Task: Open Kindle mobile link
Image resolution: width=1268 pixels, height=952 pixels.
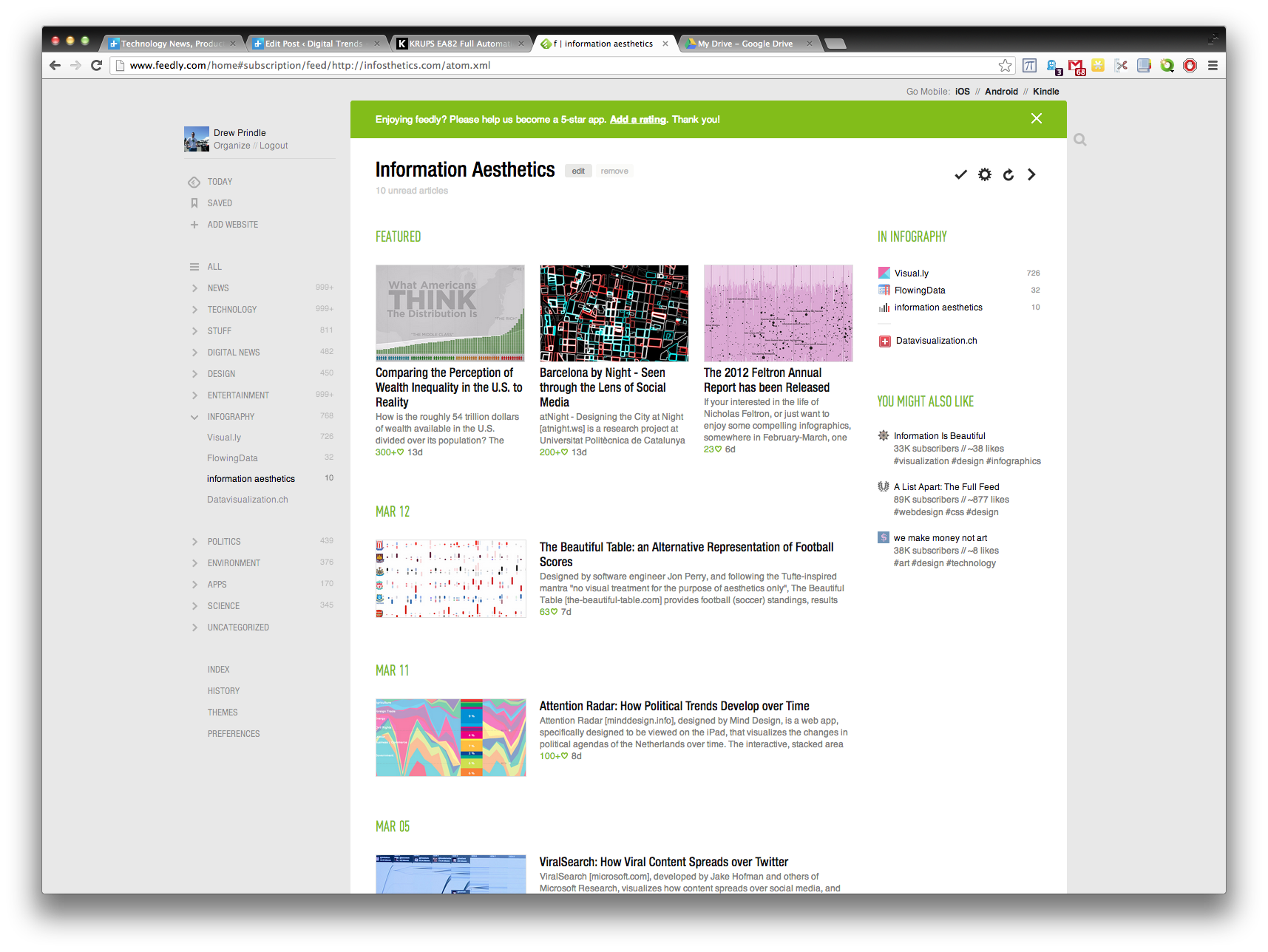Action: click(x=1045, y=92)
